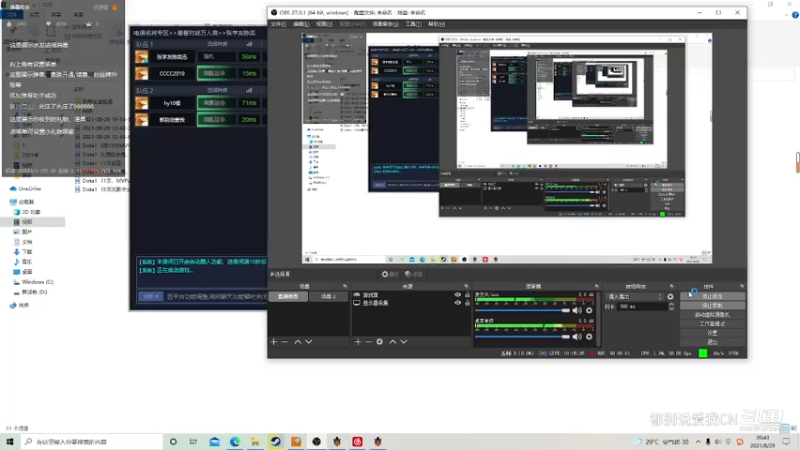
Task: Move scene up with the arrow icon
Action: [x=297, y=341]
